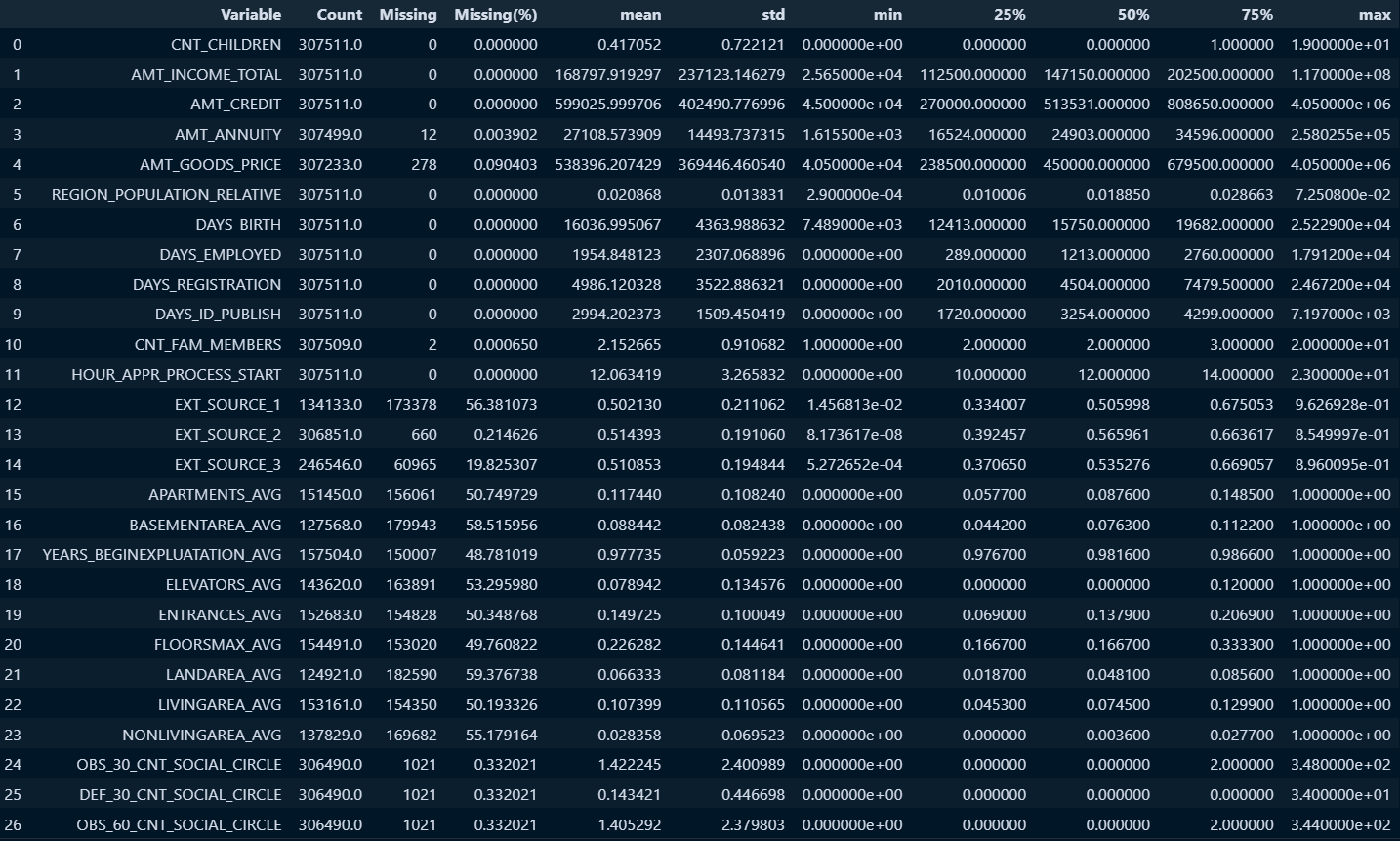Click the DEF_30_CNT_SOCIAL_CIRCLE variable name

point(179,795)
